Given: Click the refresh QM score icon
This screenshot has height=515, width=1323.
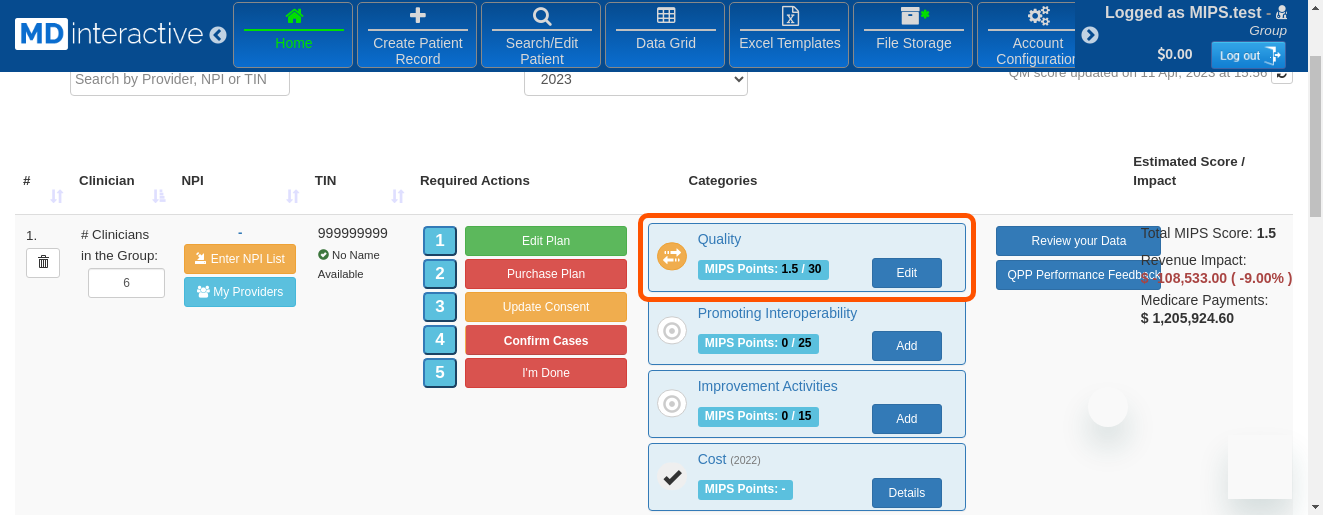Looking at the screenshot, I should [x=1281, y=74].
